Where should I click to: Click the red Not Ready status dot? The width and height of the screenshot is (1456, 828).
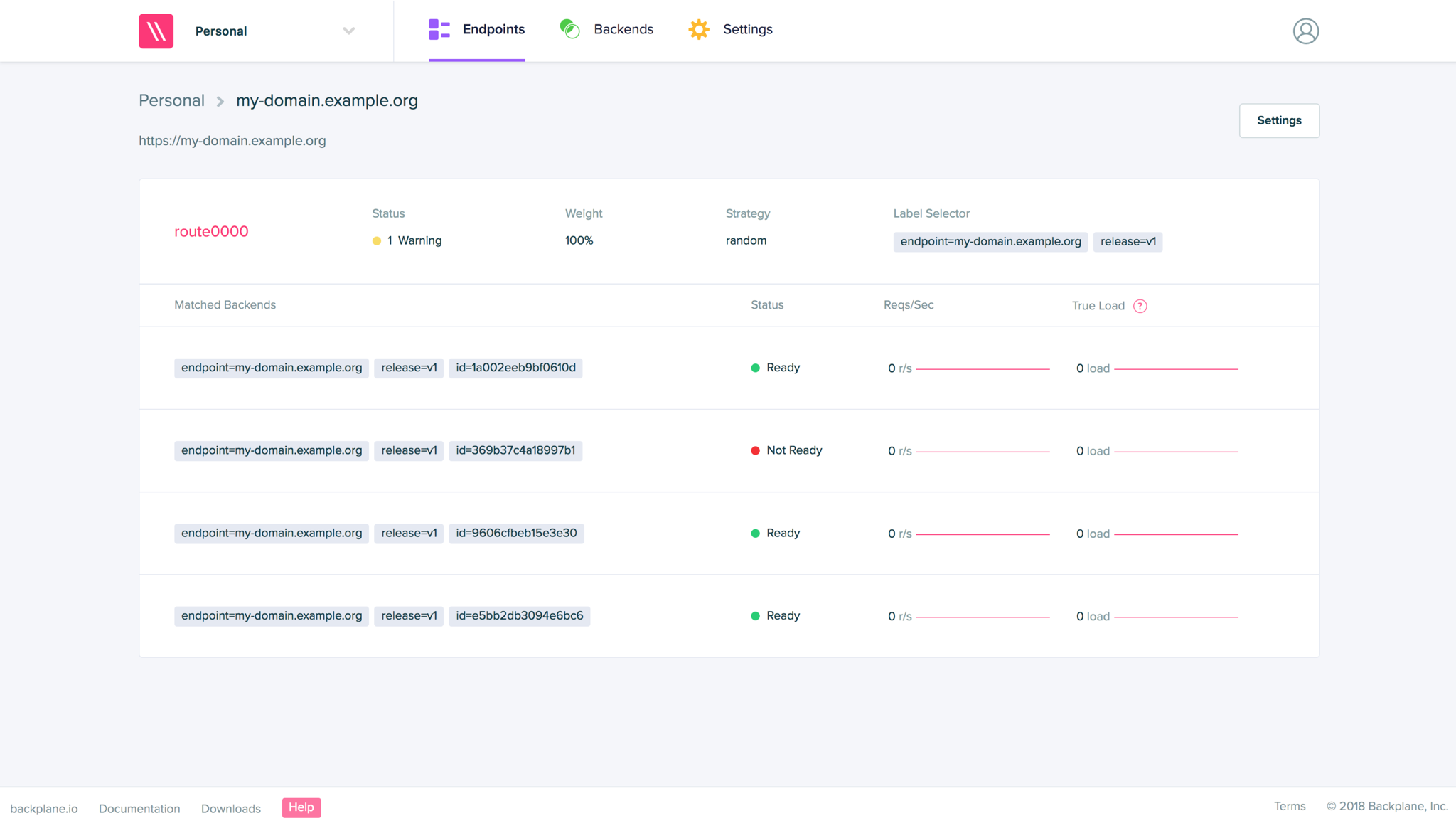click(755, 450)
